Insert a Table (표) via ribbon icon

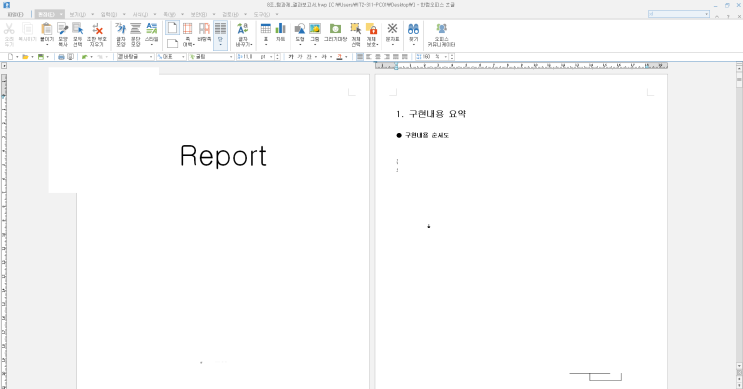(266, 29)
